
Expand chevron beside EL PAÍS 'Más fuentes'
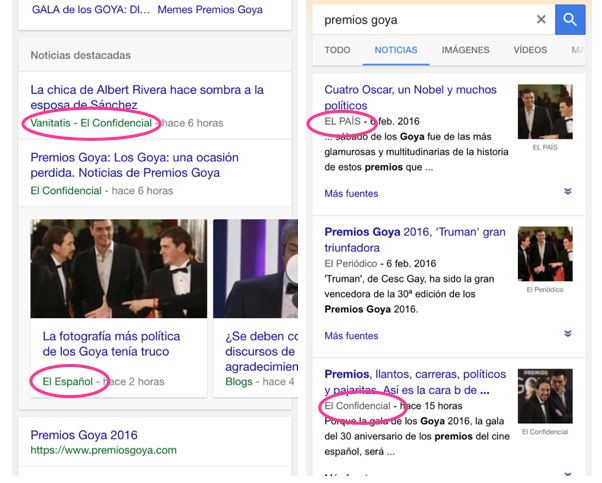point(568,191)
